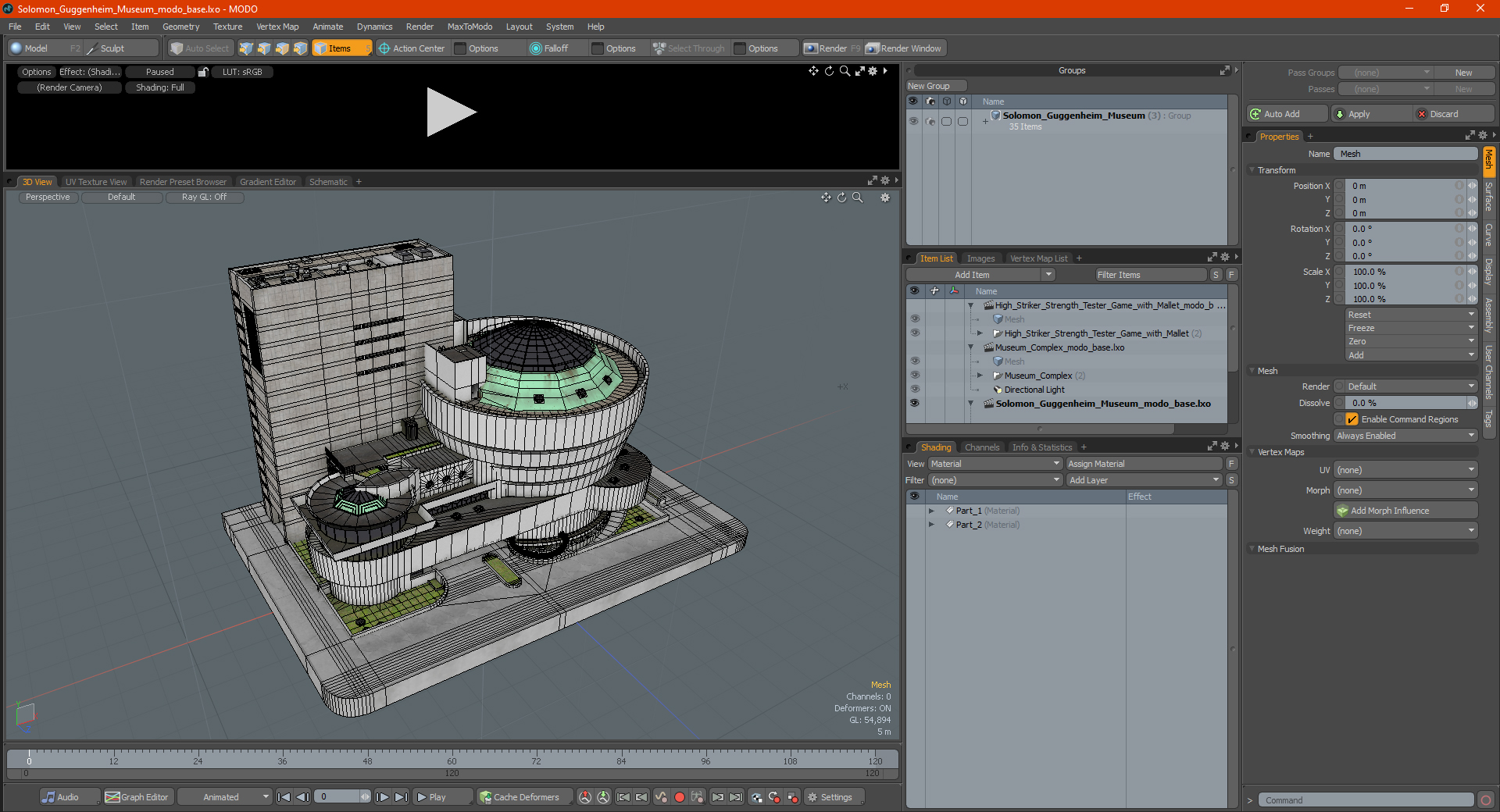Screen dimensions: 1500x812
Task: Expand Museum_Complex item tree
Action: (x=980, y=376)
